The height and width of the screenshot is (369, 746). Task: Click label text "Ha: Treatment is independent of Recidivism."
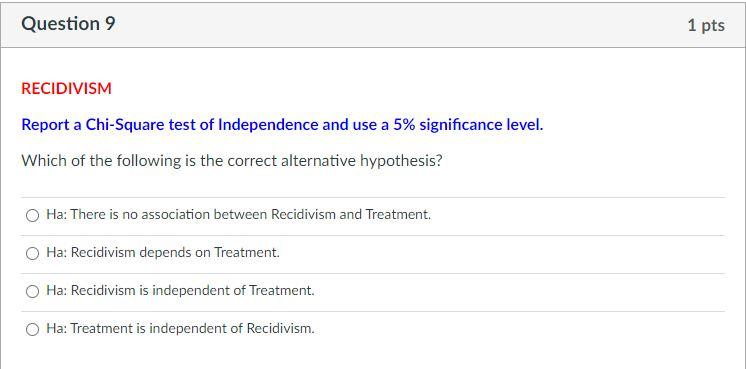tap(180, 328)
